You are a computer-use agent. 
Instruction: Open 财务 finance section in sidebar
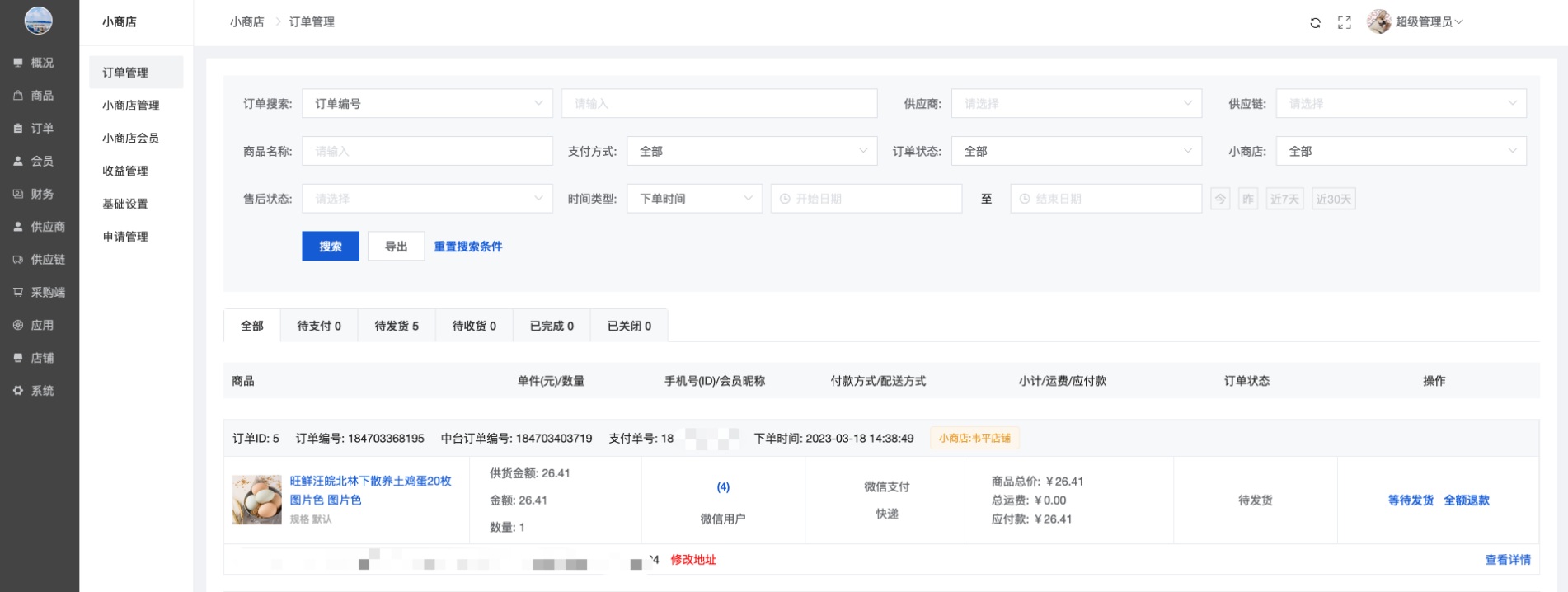(x=41, y=194)
